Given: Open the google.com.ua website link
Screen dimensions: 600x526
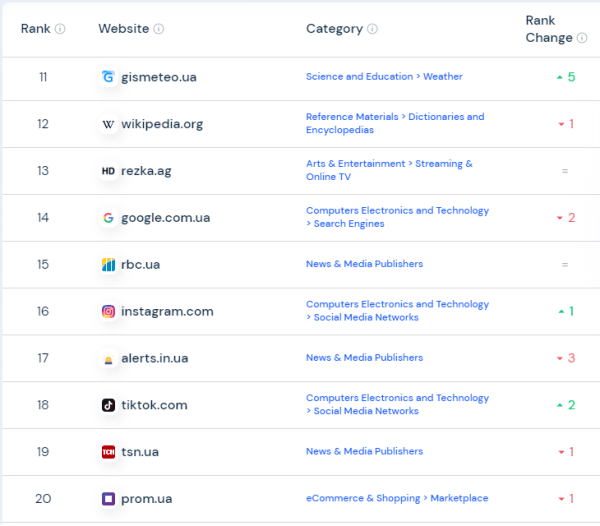Looking at the screenshot, I should coord(165,218).
